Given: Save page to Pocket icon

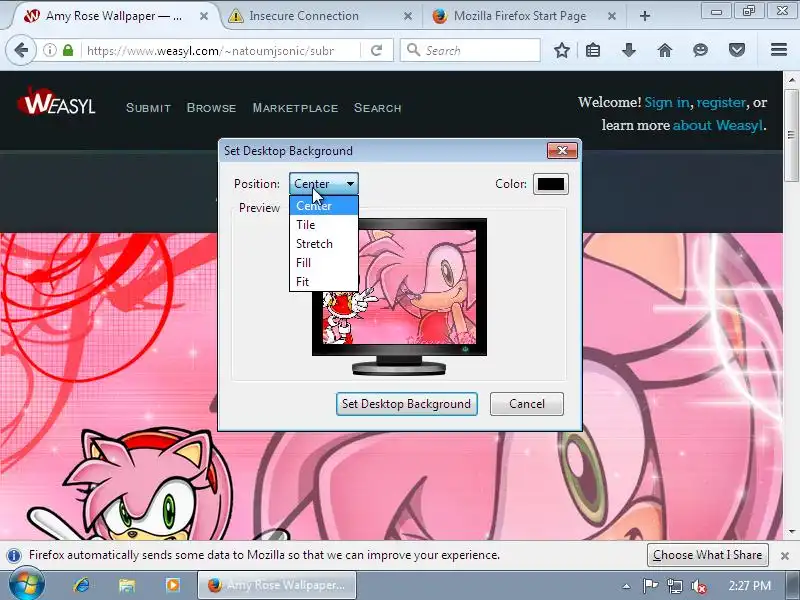Looking at the screenshot, I should (x=737, y=50).
